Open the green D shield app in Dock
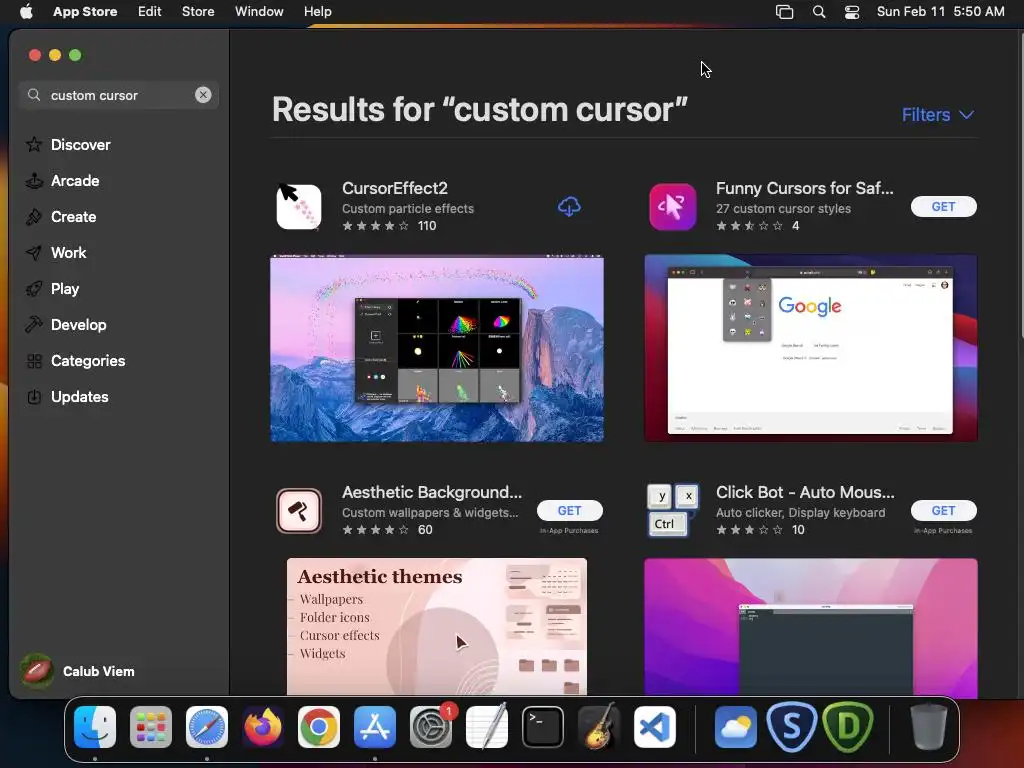The image size is (1024, 768). pyautogui.click(x=848, y=727)
